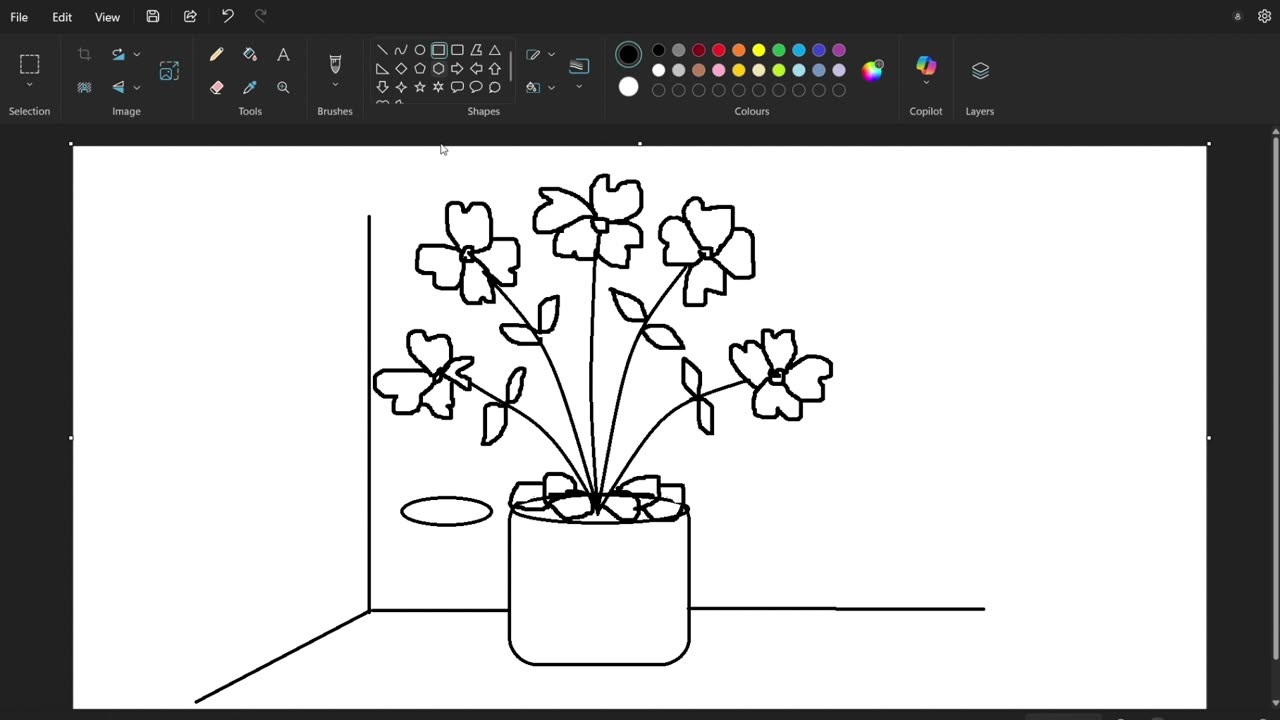Pick the red colour swatch
The image size is (1280, 720).
719,50
